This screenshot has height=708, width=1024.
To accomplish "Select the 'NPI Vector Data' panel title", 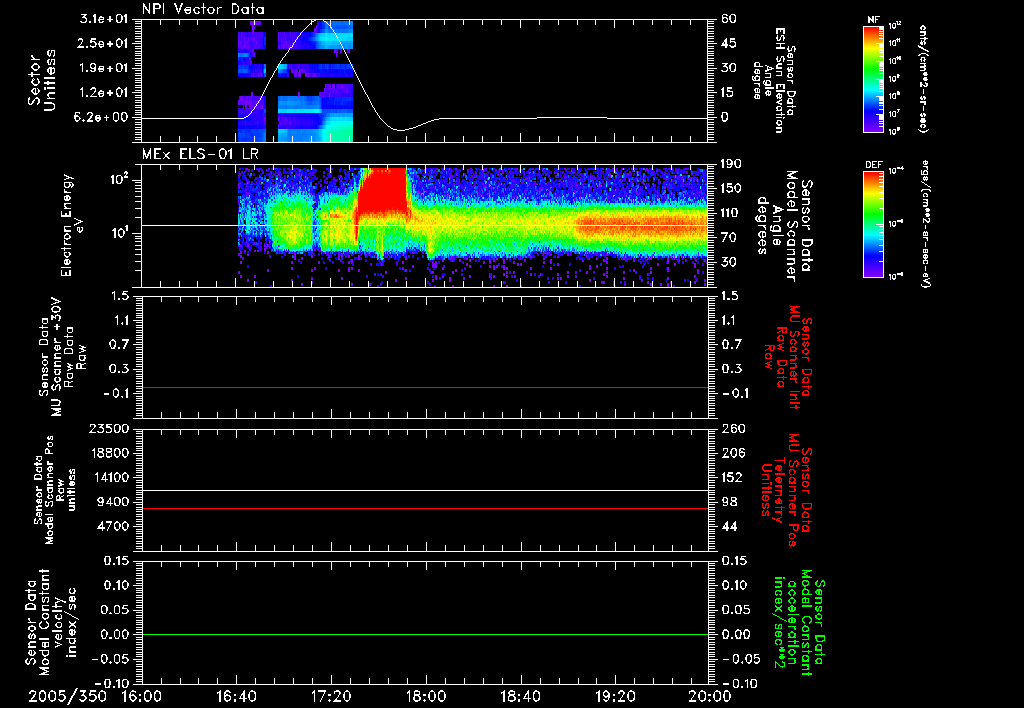I will tap(203, 9).
